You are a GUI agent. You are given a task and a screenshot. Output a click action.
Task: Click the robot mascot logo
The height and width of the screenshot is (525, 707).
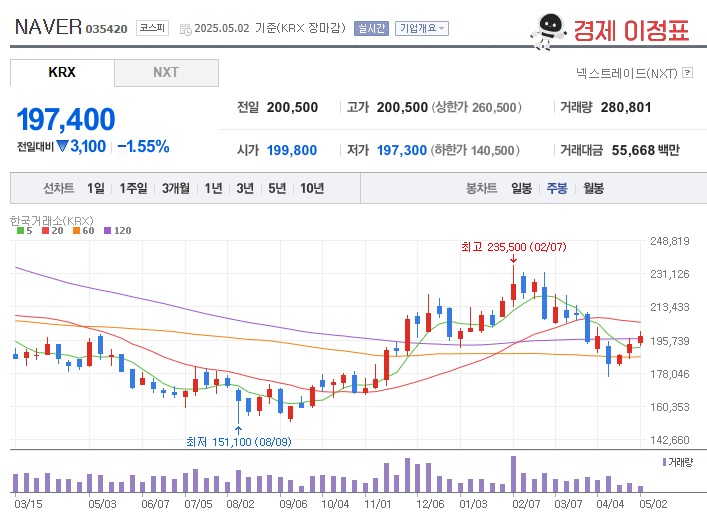(548, 31)
